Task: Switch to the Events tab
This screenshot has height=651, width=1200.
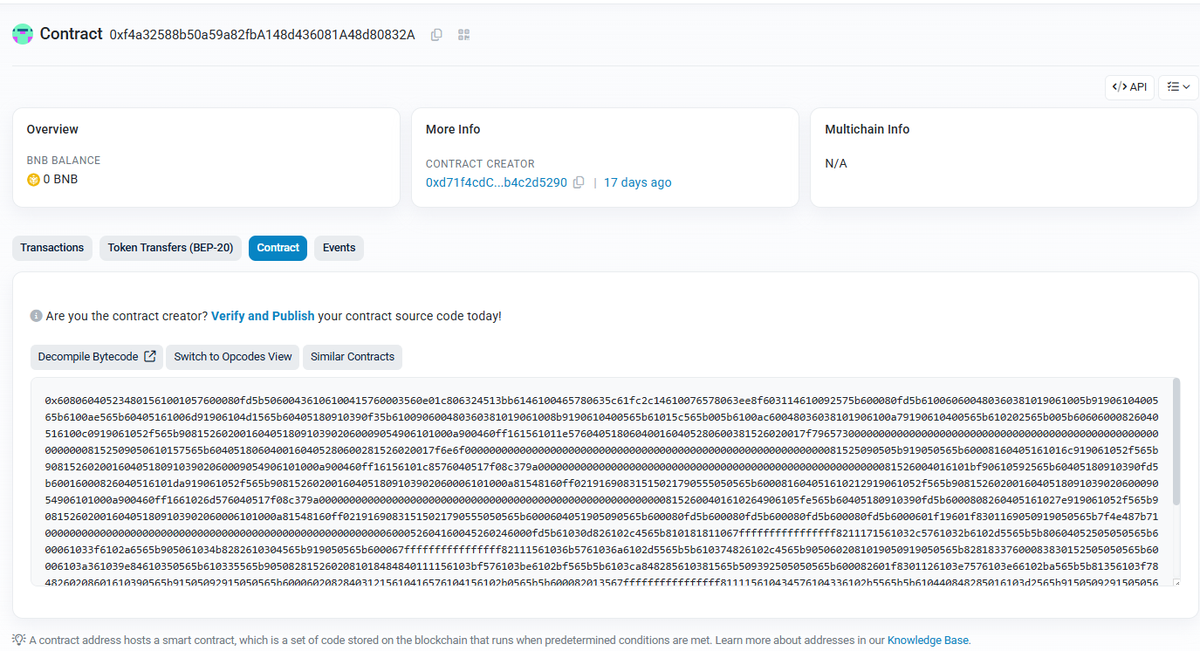Action: (339, 248)
